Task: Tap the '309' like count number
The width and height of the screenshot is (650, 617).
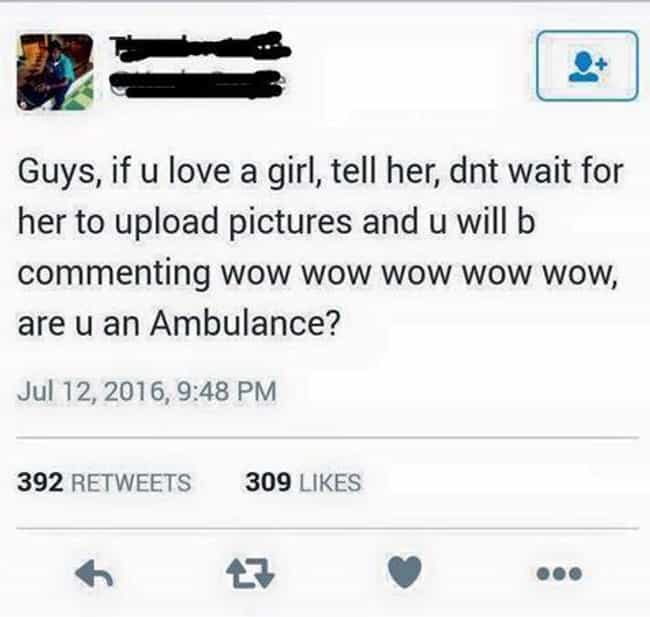Action: 268,483
